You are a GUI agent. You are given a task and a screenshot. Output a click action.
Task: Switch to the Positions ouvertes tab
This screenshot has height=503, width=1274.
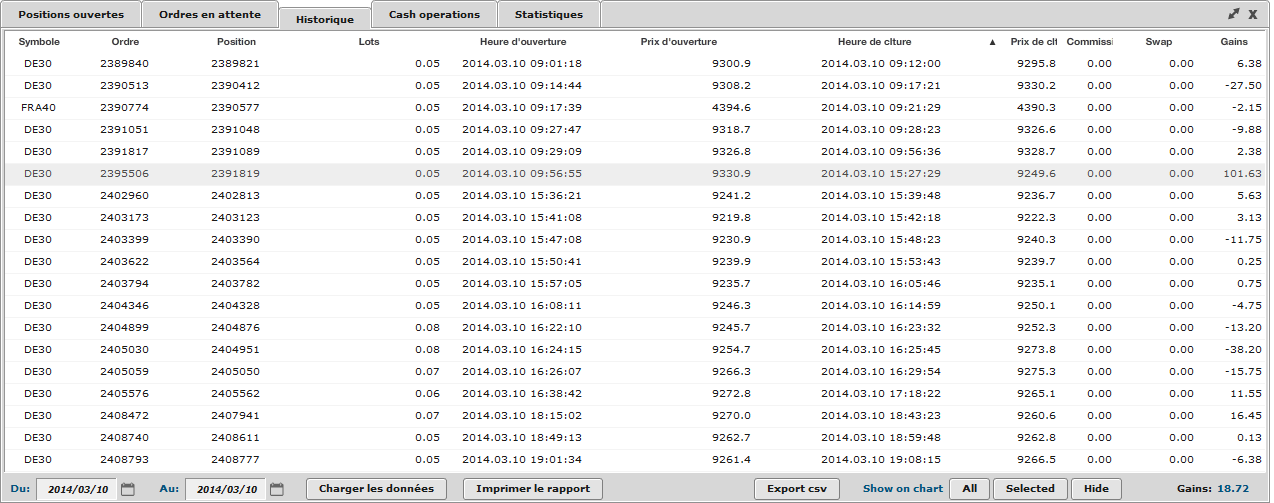(x=71, y=14)
